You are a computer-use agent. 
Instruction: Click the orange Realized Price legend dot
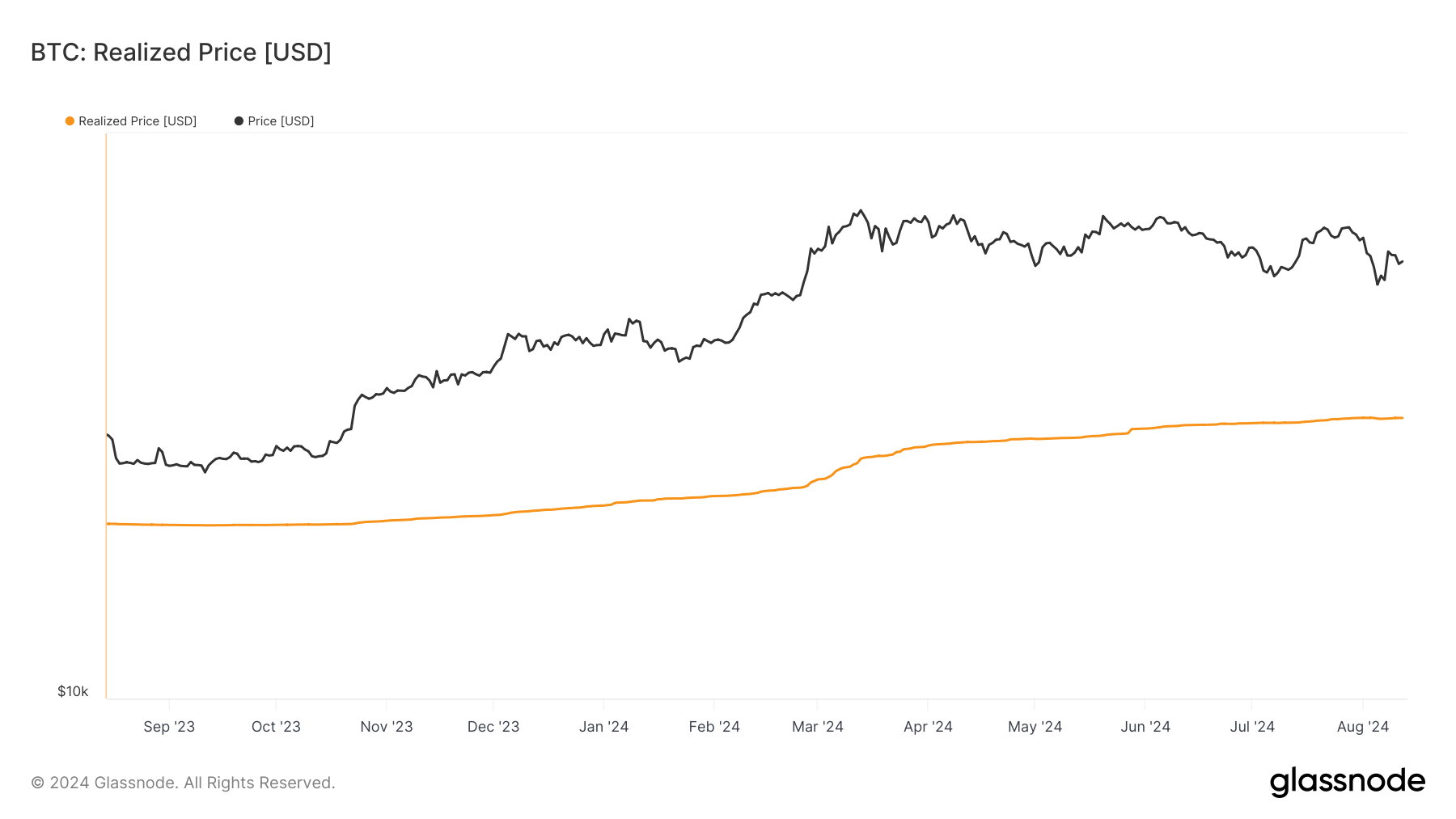[x=70, y=121]
